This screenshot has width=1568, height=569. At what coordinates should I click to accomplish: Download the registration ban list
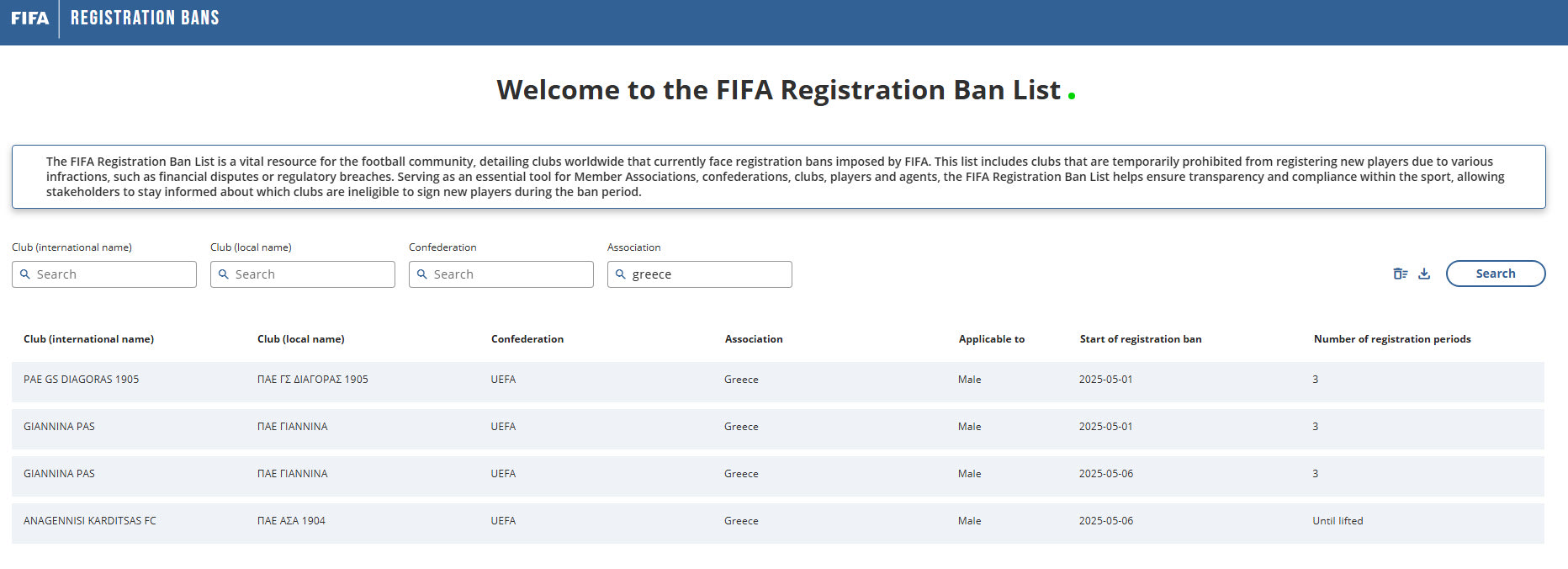click(x=1424, y=274)
